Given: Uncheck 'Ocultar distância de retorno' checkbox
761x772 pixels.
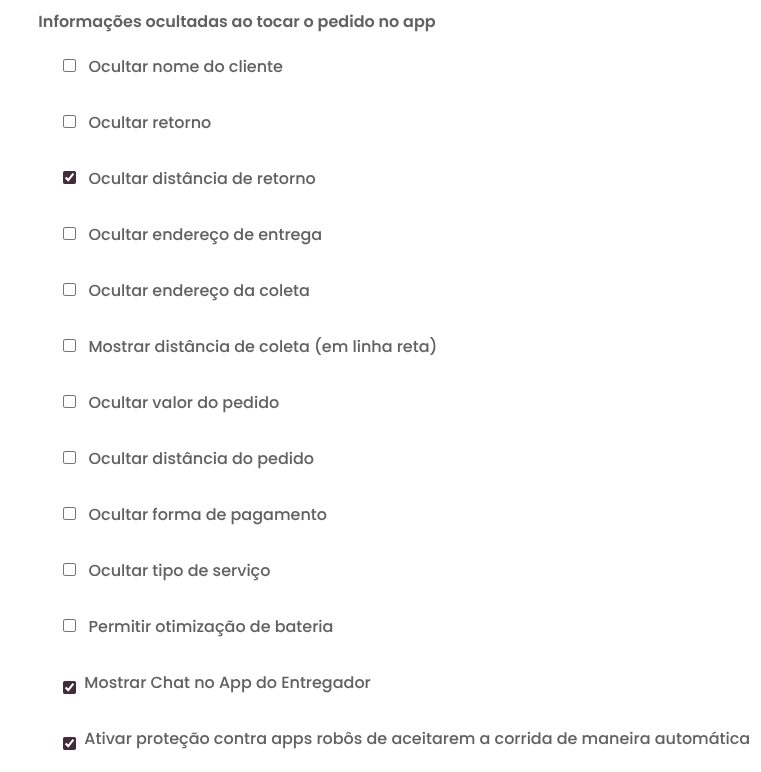Looking at the screenshot, I should [x=69, y=178].
